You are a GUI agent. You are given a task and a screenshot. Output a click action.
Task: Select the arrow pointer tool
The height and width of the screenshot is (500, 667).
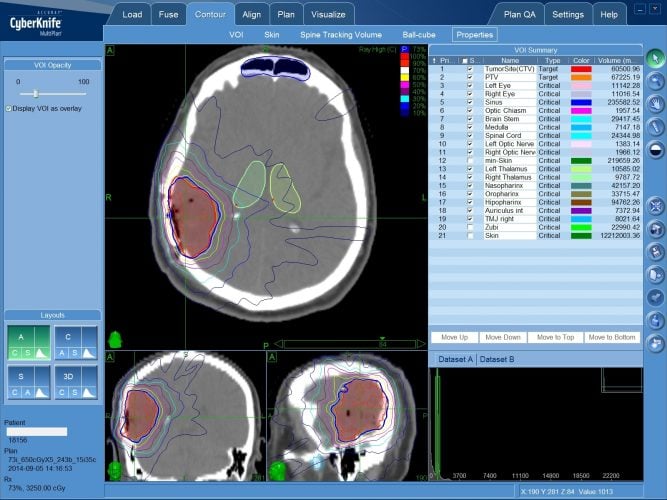click(655, 57)
